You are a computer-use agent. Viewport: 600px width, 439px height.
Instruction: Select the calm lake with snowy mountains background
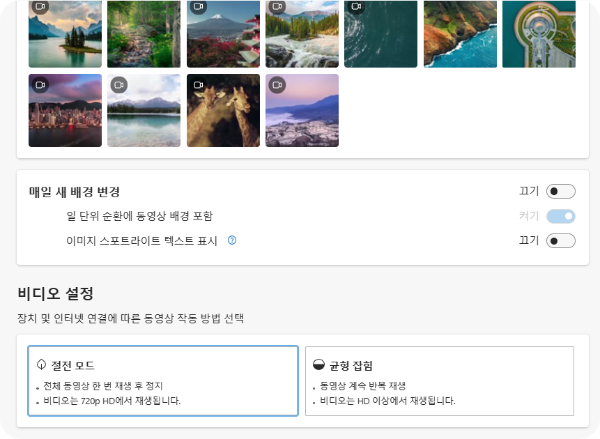click(x=144, y=110)
